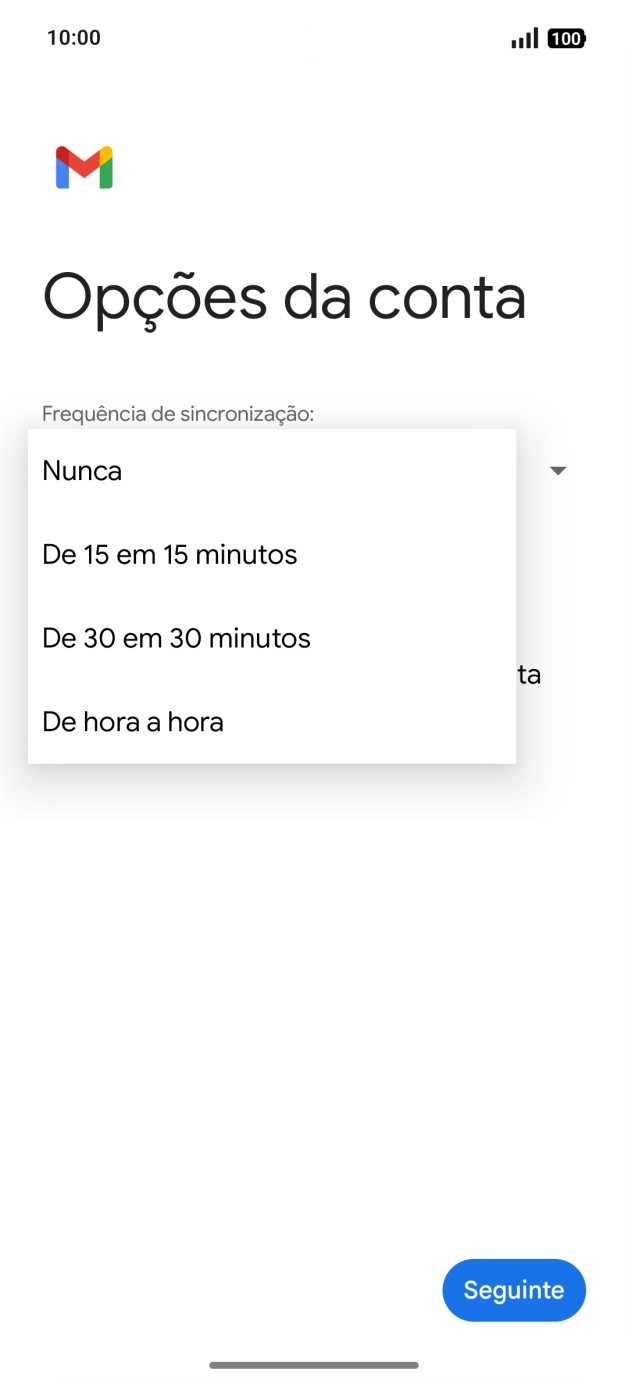Select 'De 30 em 30 minutos' from list
Screen dimensions: 628x1381
(x=175, y=638)
